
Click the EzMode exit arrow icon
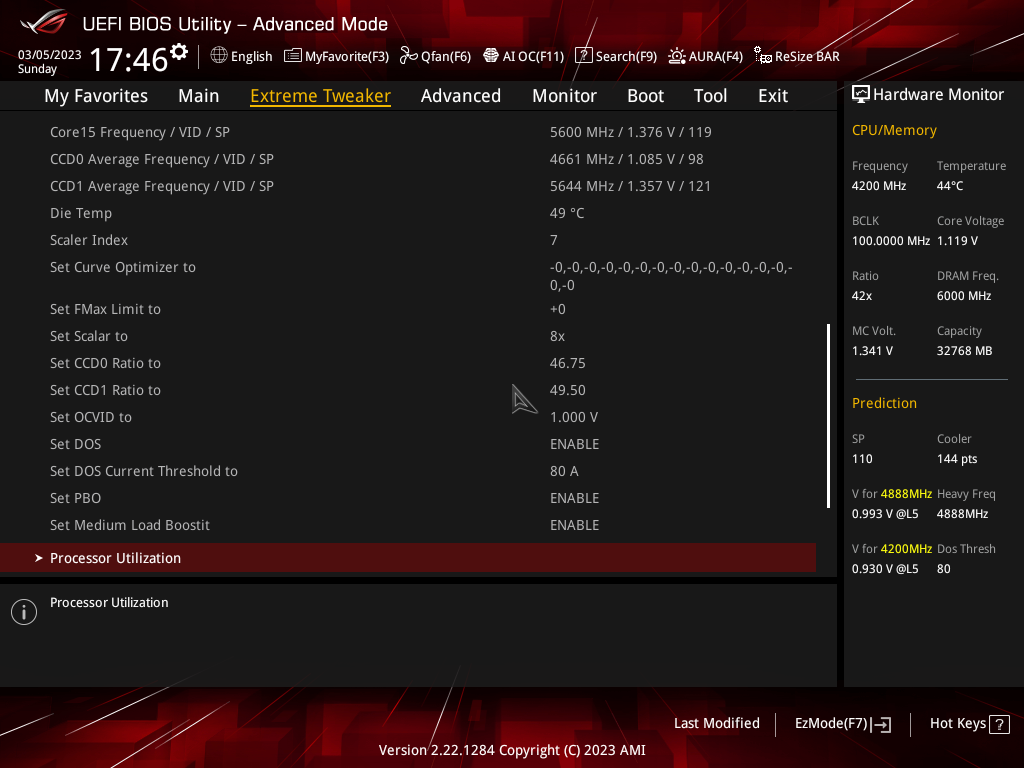(x=881, y=724)
